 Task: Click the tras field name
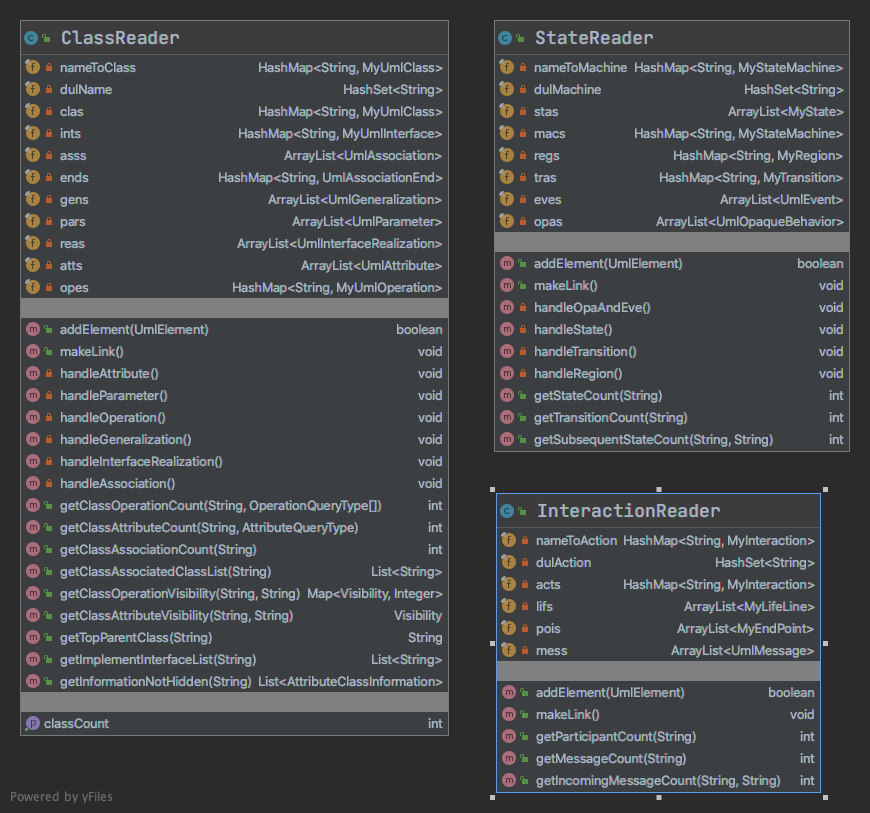[545, 178]
